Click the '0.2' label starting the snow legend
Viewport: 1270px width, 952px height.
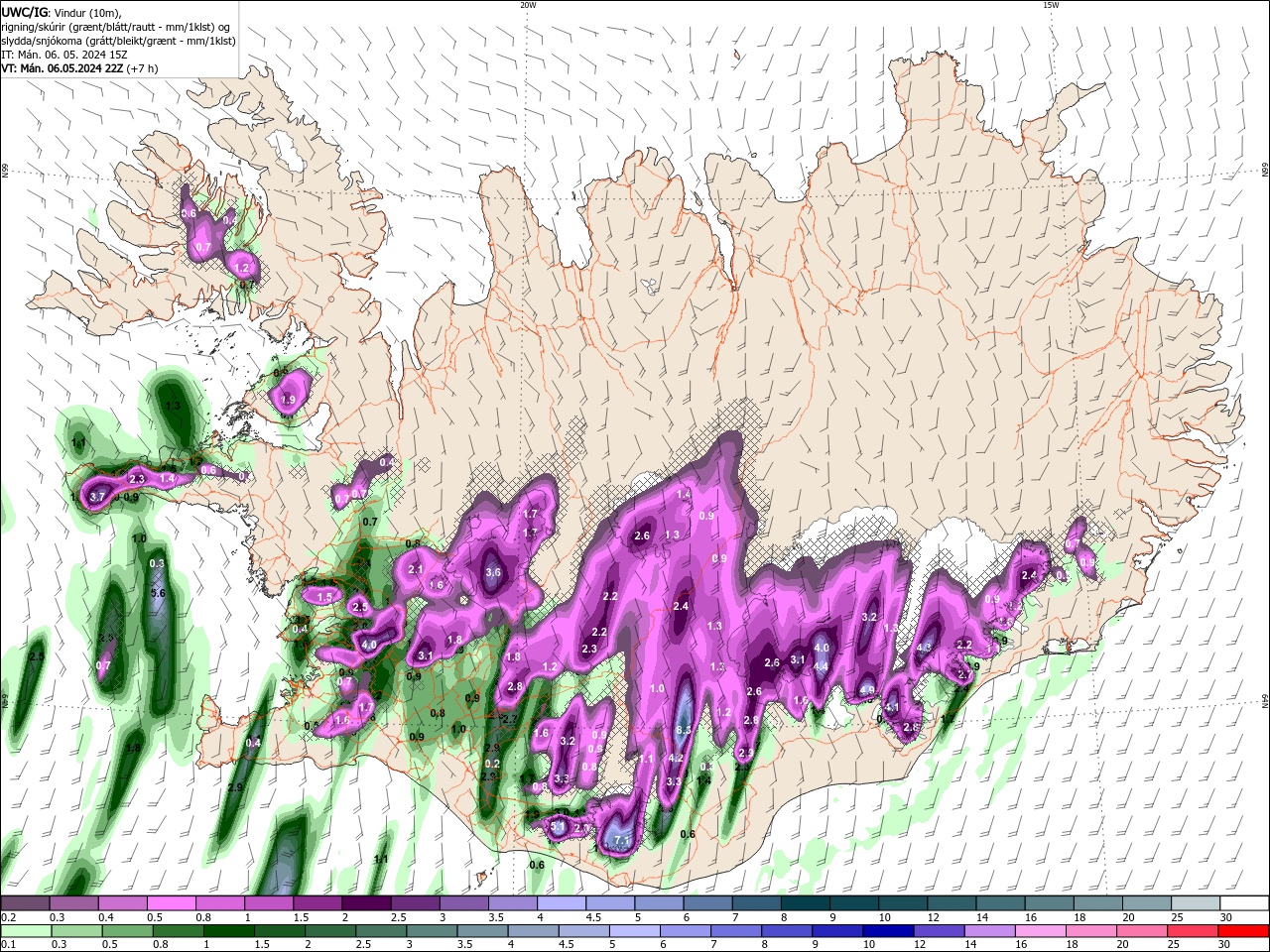point(8,918)
